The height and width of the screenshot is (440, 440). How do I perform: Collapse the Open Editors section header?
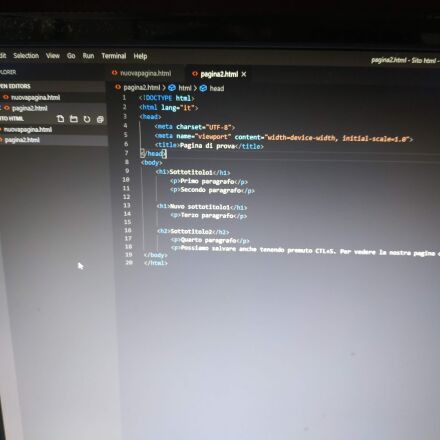pos(15,86)
